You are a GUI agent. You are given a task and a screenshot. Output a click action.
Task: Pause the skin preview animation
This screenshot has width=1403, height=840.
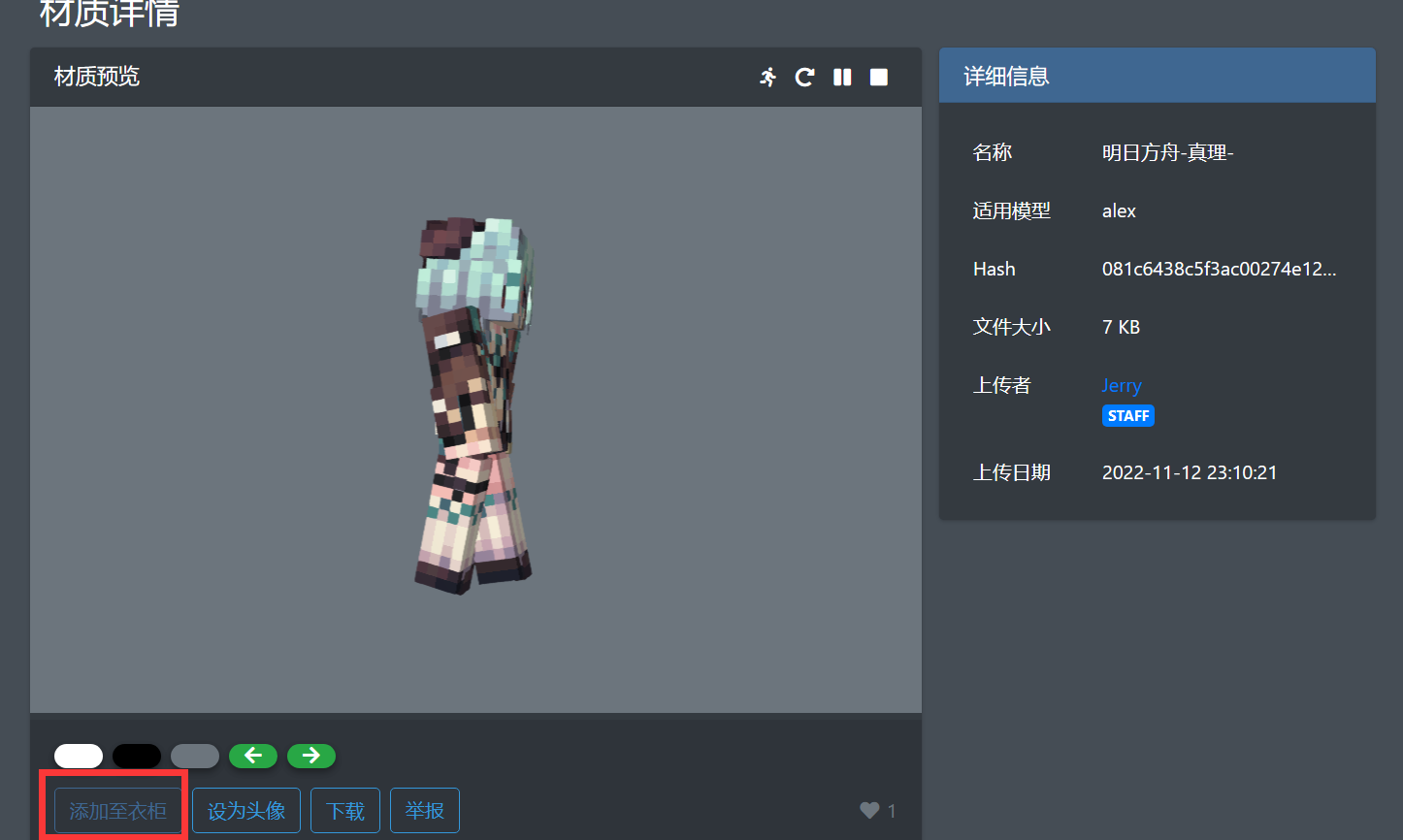tap(842, 78)
